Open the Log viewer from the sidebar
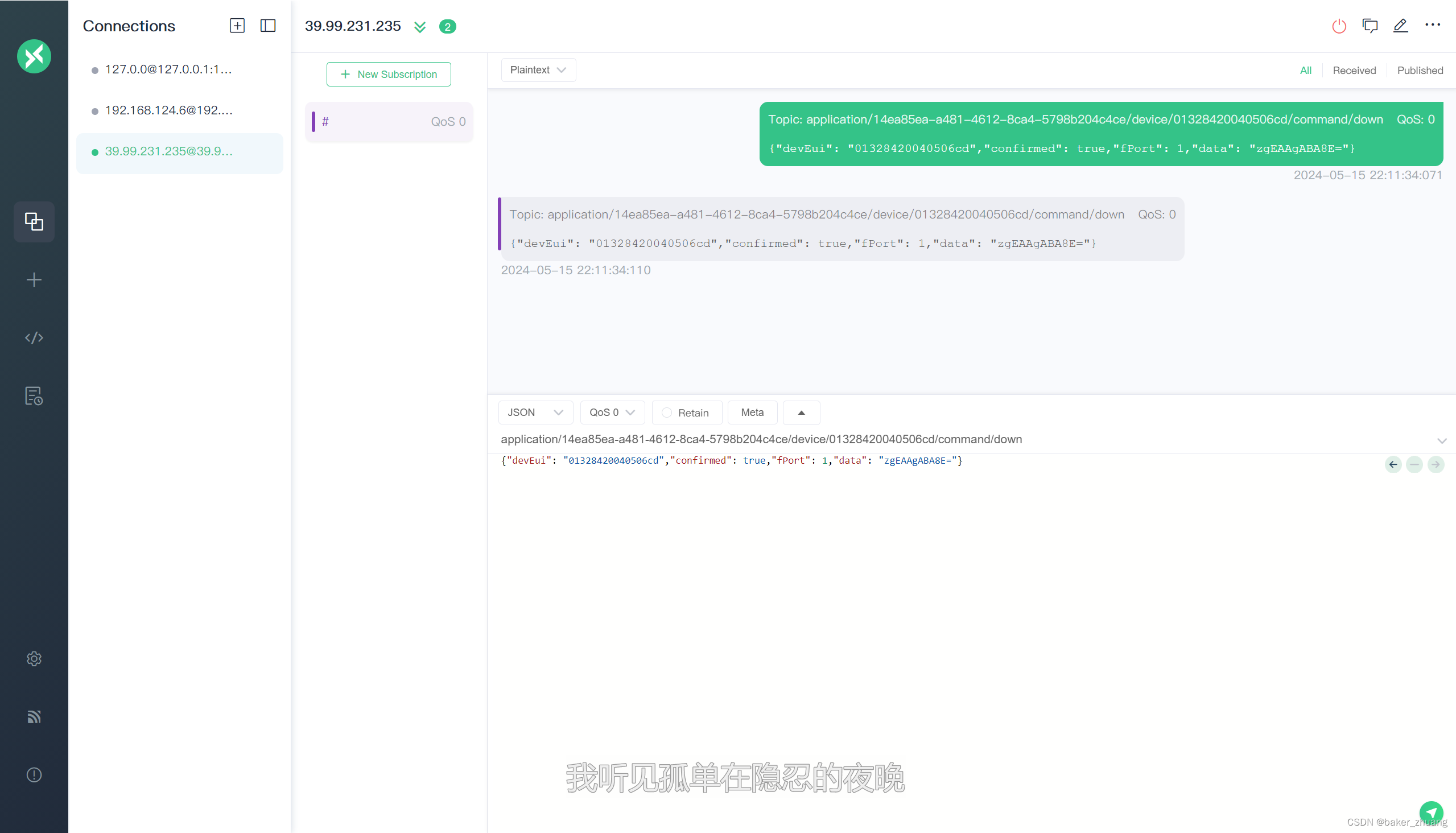Screen dimensions: 1456x833 (x=34, y=395)
